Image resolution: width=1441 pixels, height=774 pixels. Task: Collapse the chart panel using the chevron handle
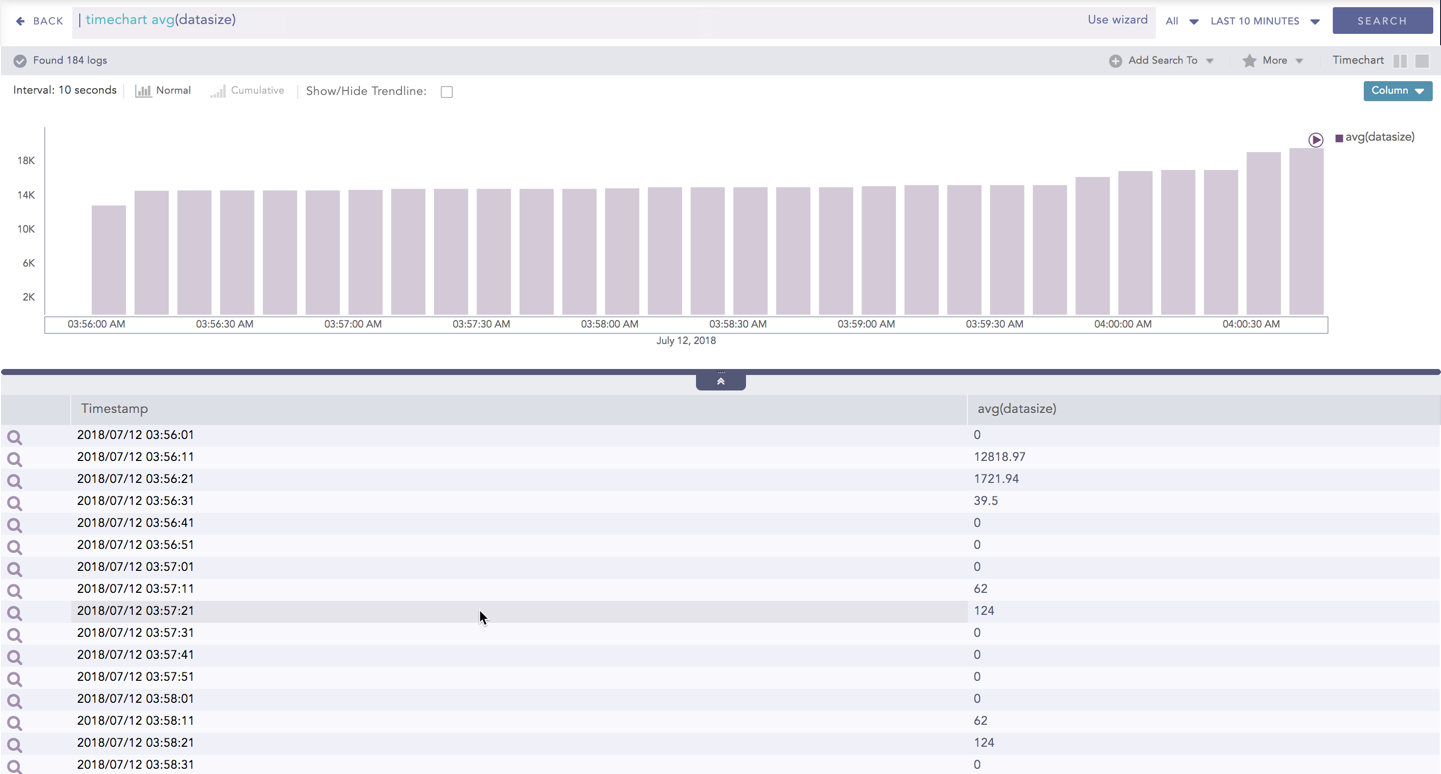720,381
